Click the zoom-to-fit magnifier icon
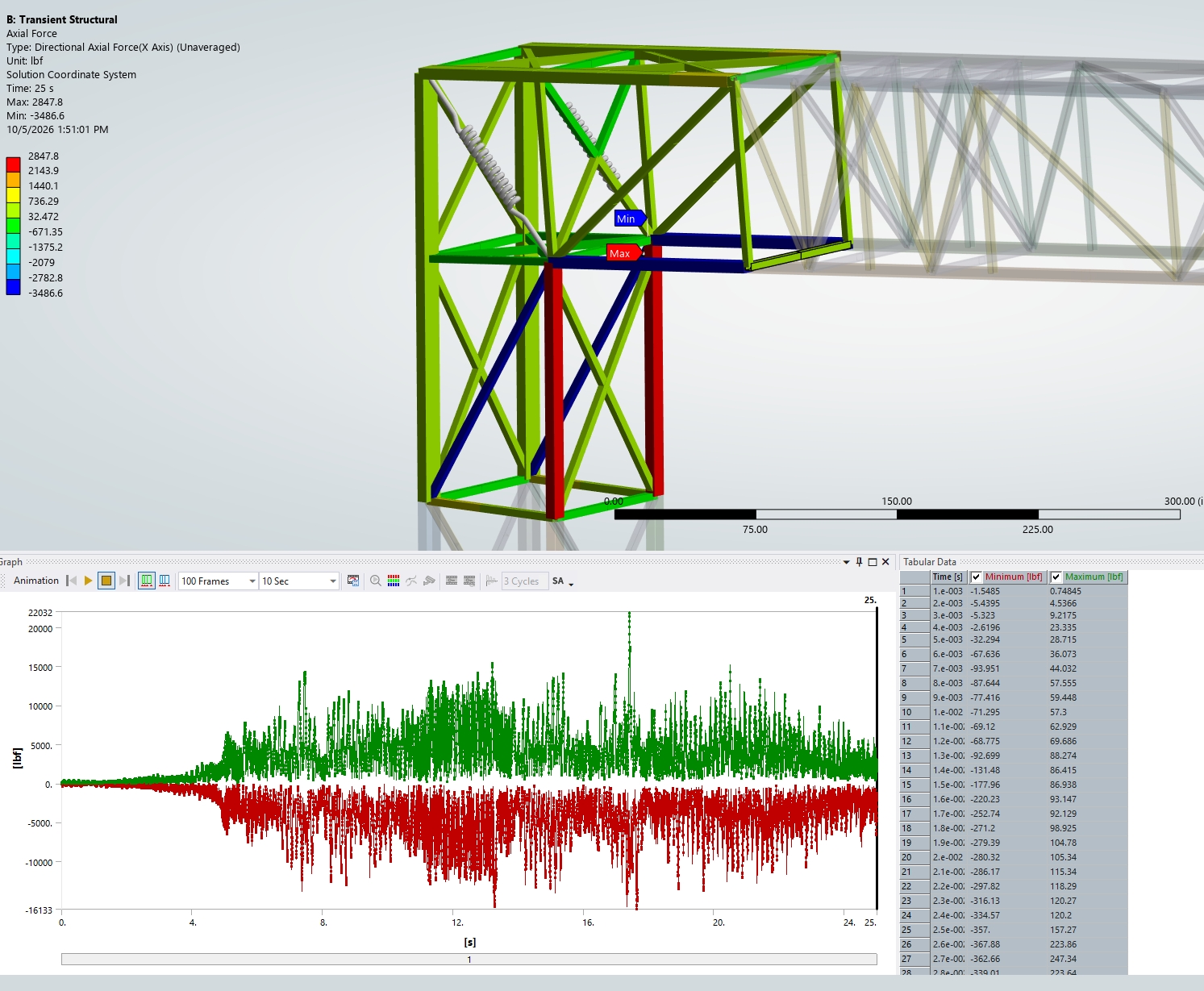 click(376, 581)
